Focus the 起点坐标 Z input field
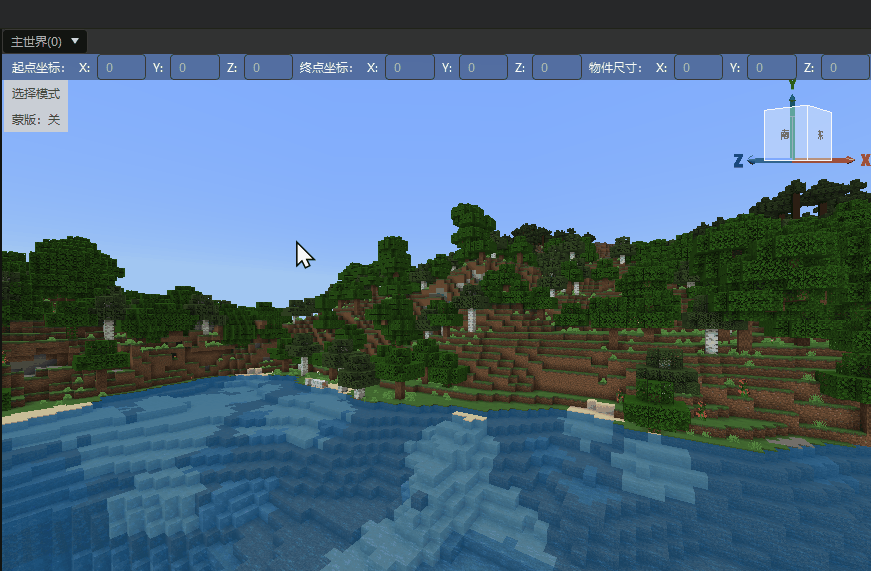 (x=268, y=68)
